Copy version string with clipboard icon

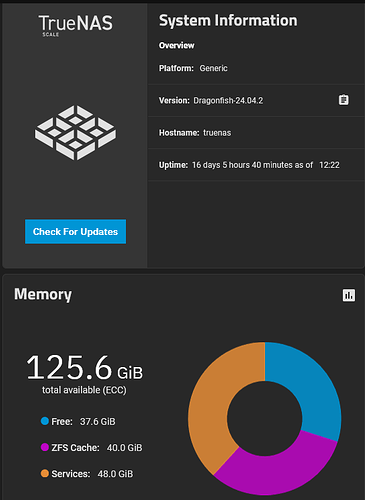(x=344, y=100)
